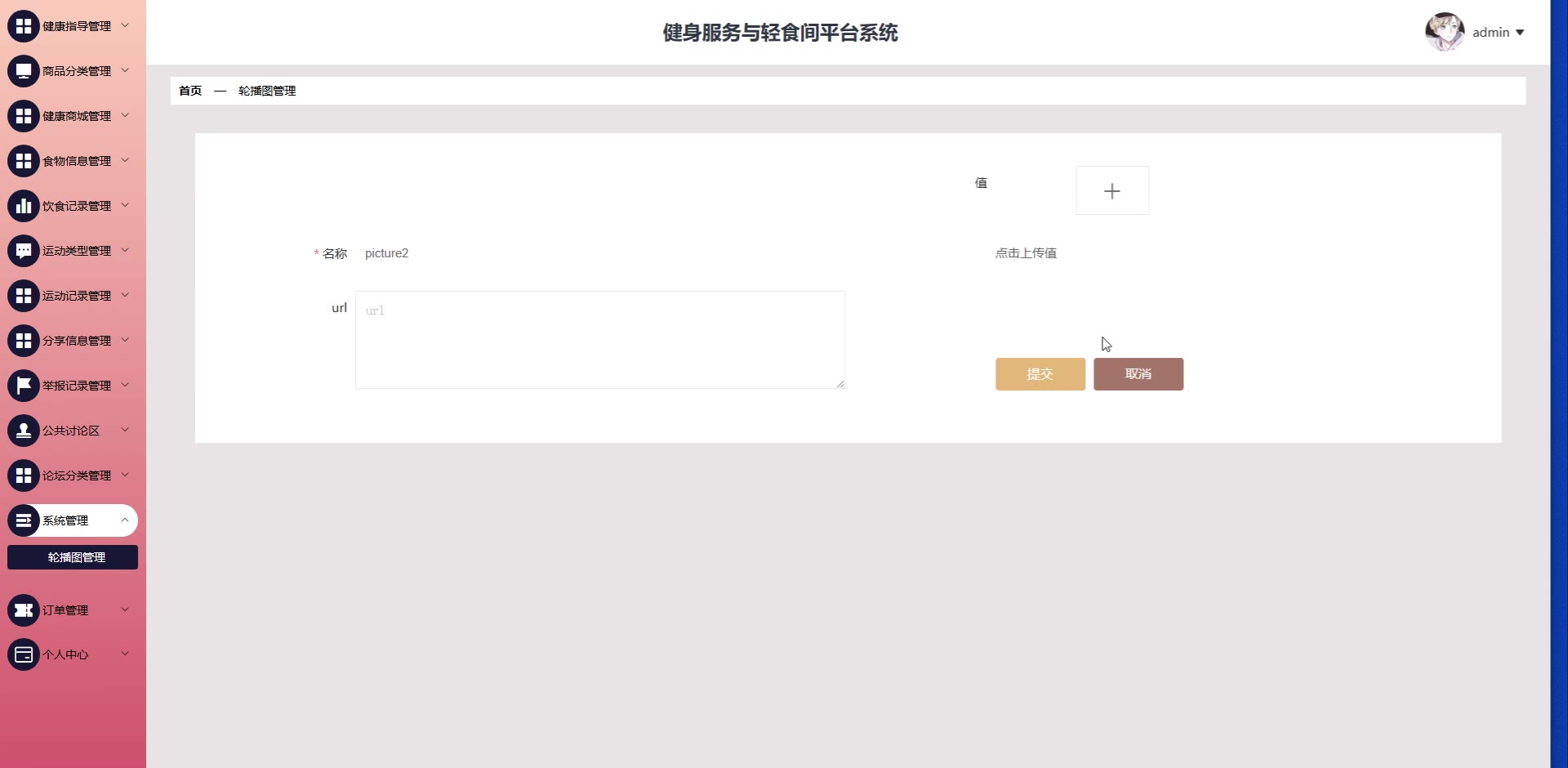
Task: Click the admin username label
Action: [1491, 33]
